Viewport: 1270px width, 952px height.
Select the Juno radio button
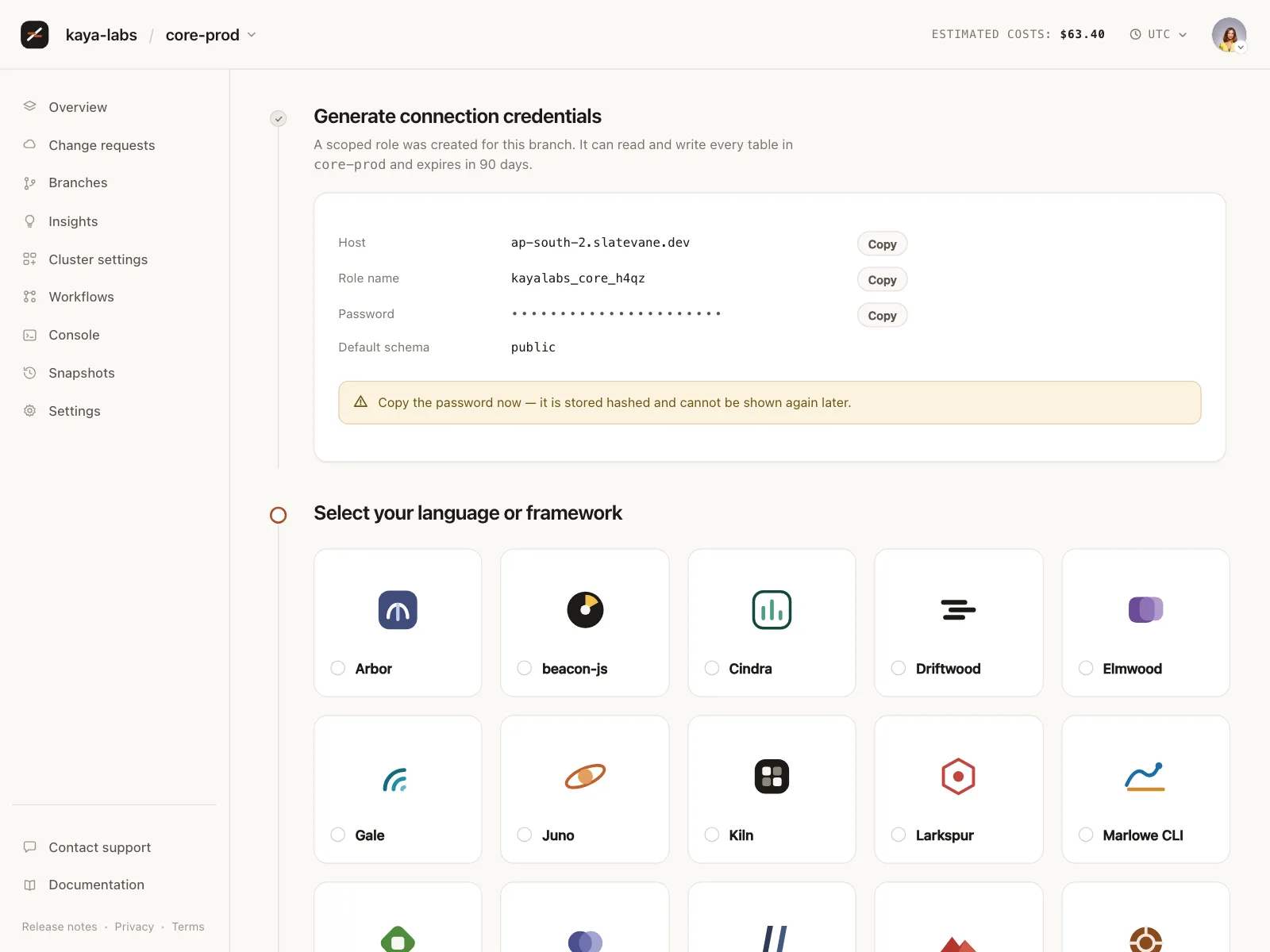[x=525, y=835]
